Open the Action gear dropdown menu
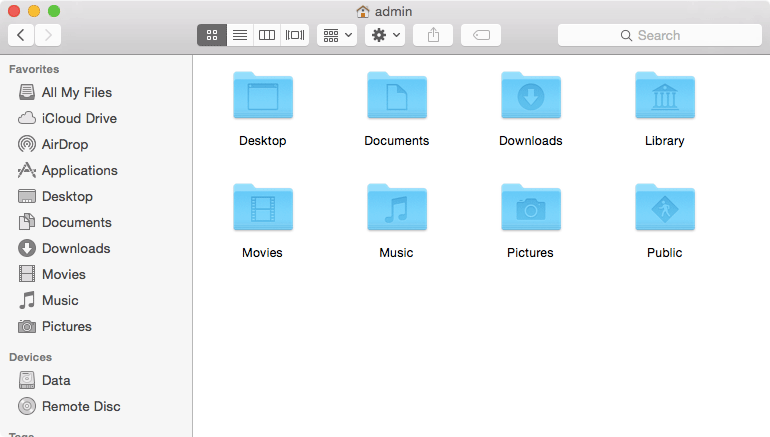 click(385, 35)
